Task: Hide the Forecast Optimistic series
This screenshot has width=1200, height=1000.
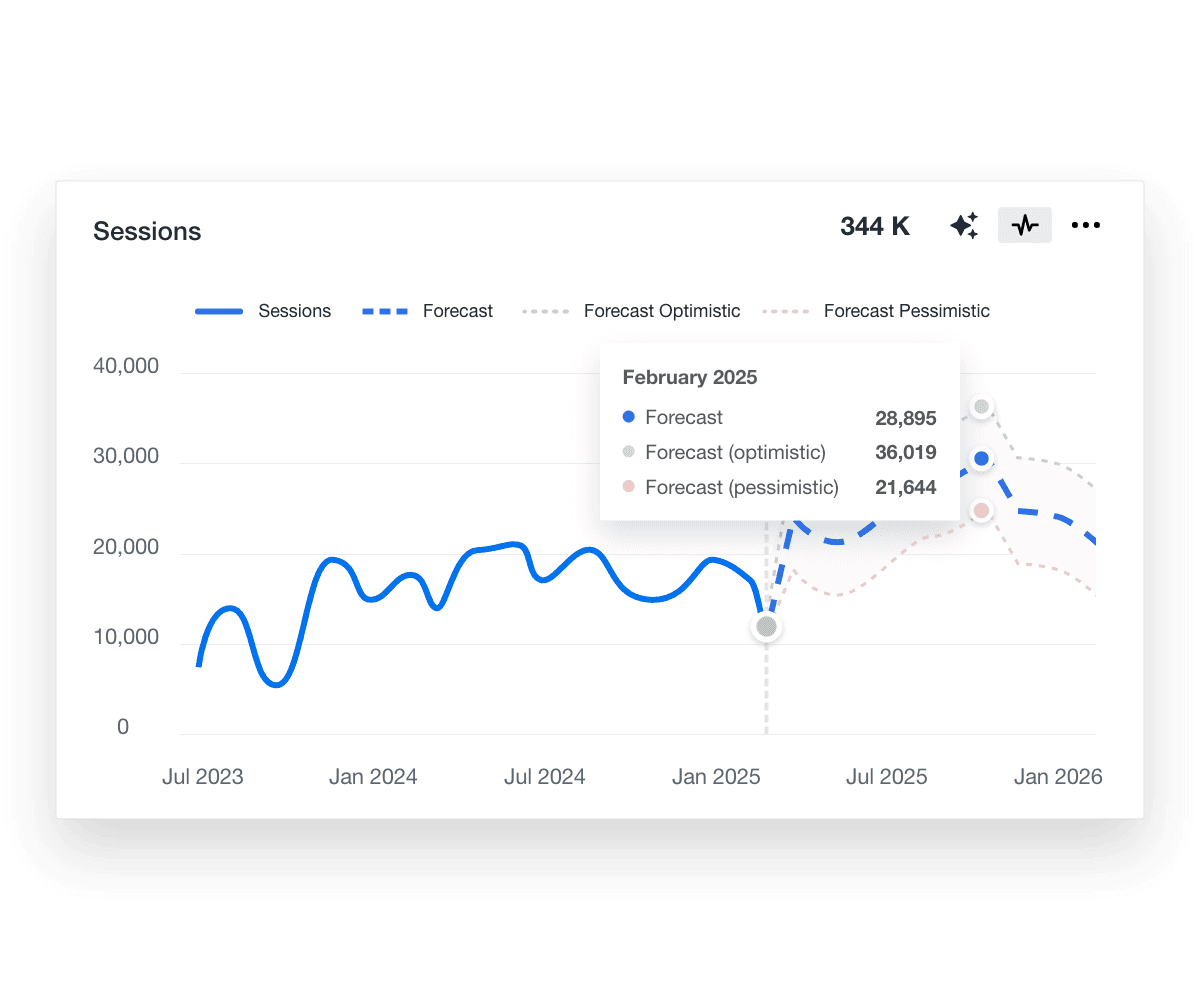Action: tap(631, 311)
